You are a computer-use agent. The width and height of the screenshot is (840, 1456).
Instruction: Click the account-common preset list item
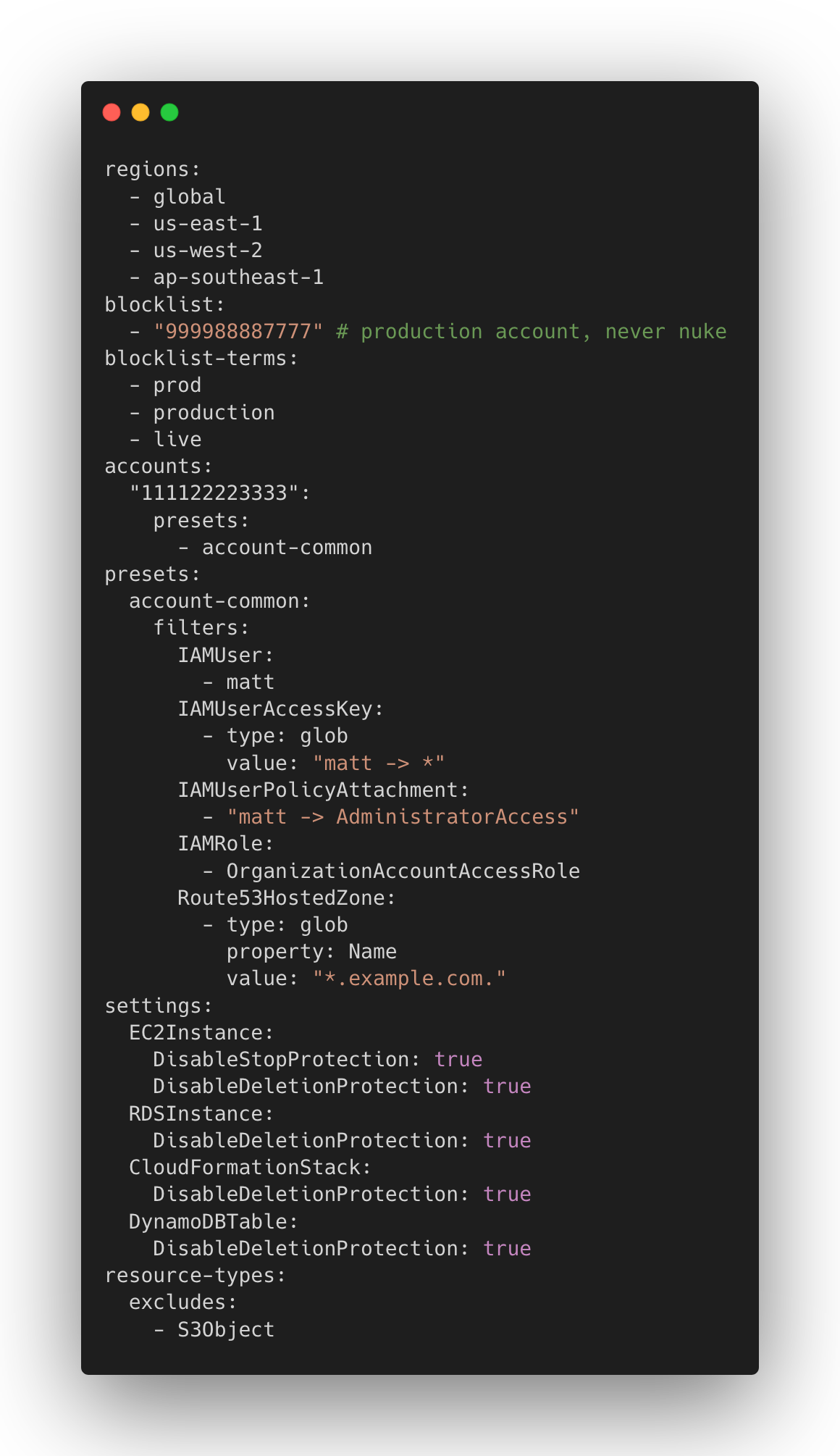287,548
